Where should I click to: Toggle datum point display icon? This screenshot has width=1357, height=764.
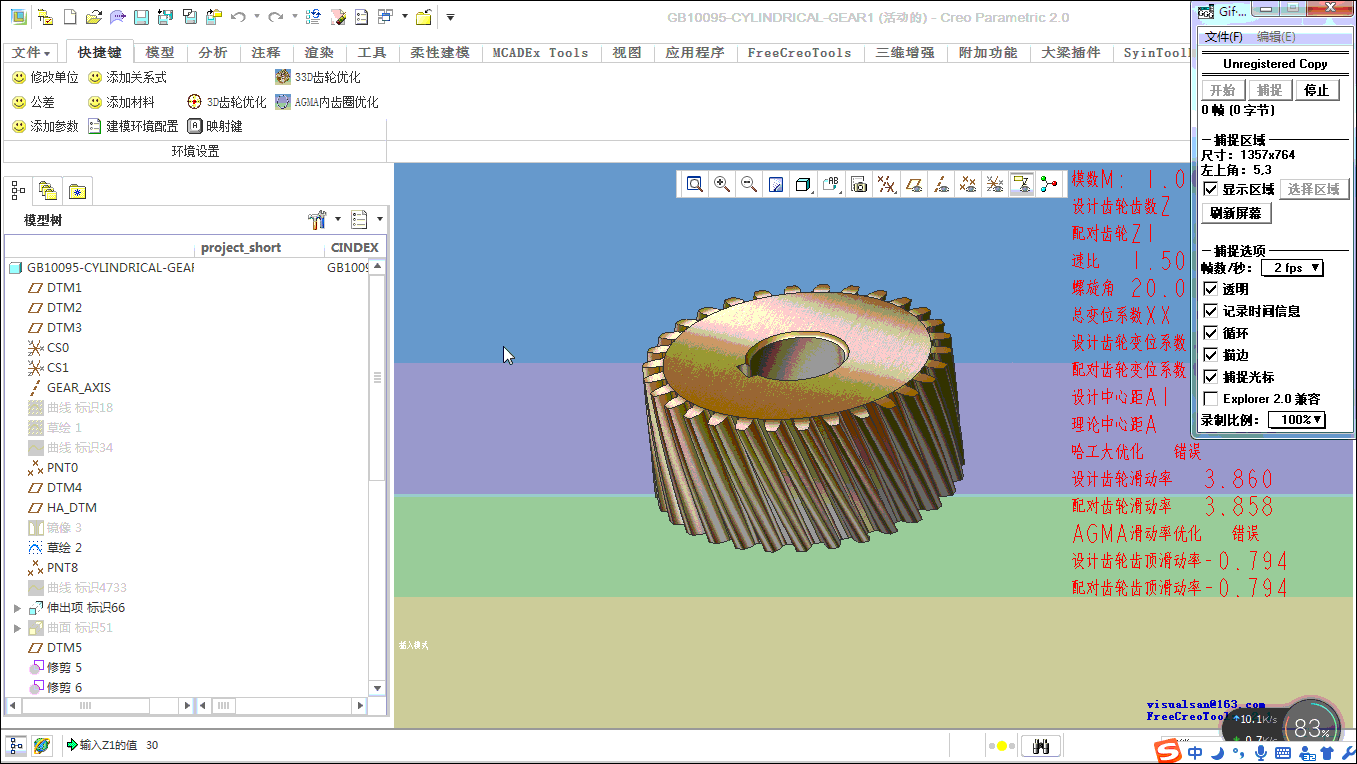tap(967, 184)
